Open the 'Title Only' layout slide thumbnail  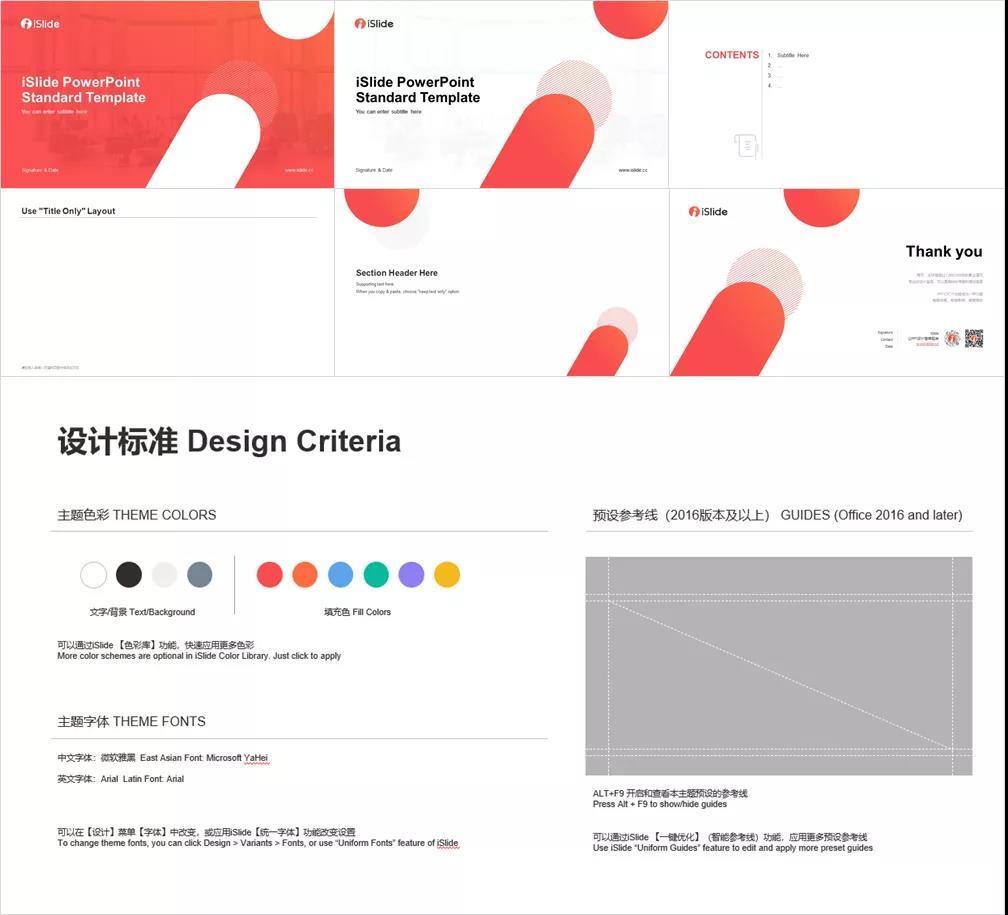tap(167, 282)
